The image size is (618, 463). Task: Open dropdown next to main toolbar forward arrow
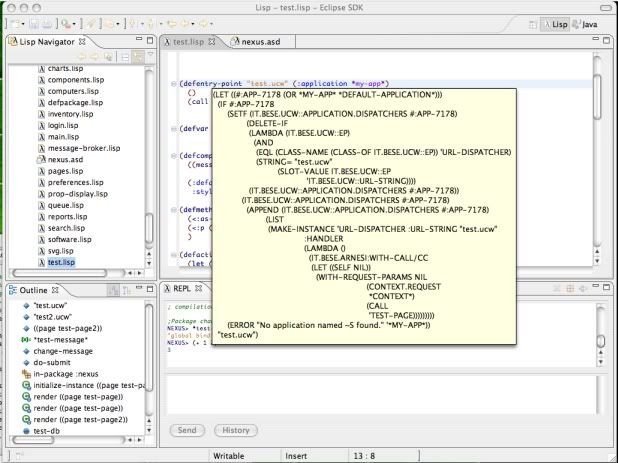click(x=212, y=24)
